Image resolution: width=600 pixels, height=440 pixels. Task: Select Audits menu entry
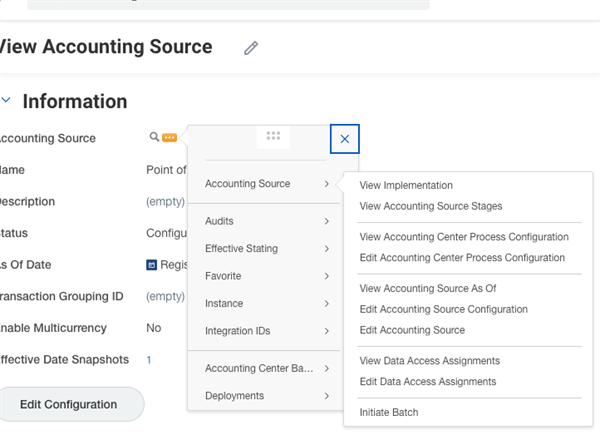coord(219,221)
